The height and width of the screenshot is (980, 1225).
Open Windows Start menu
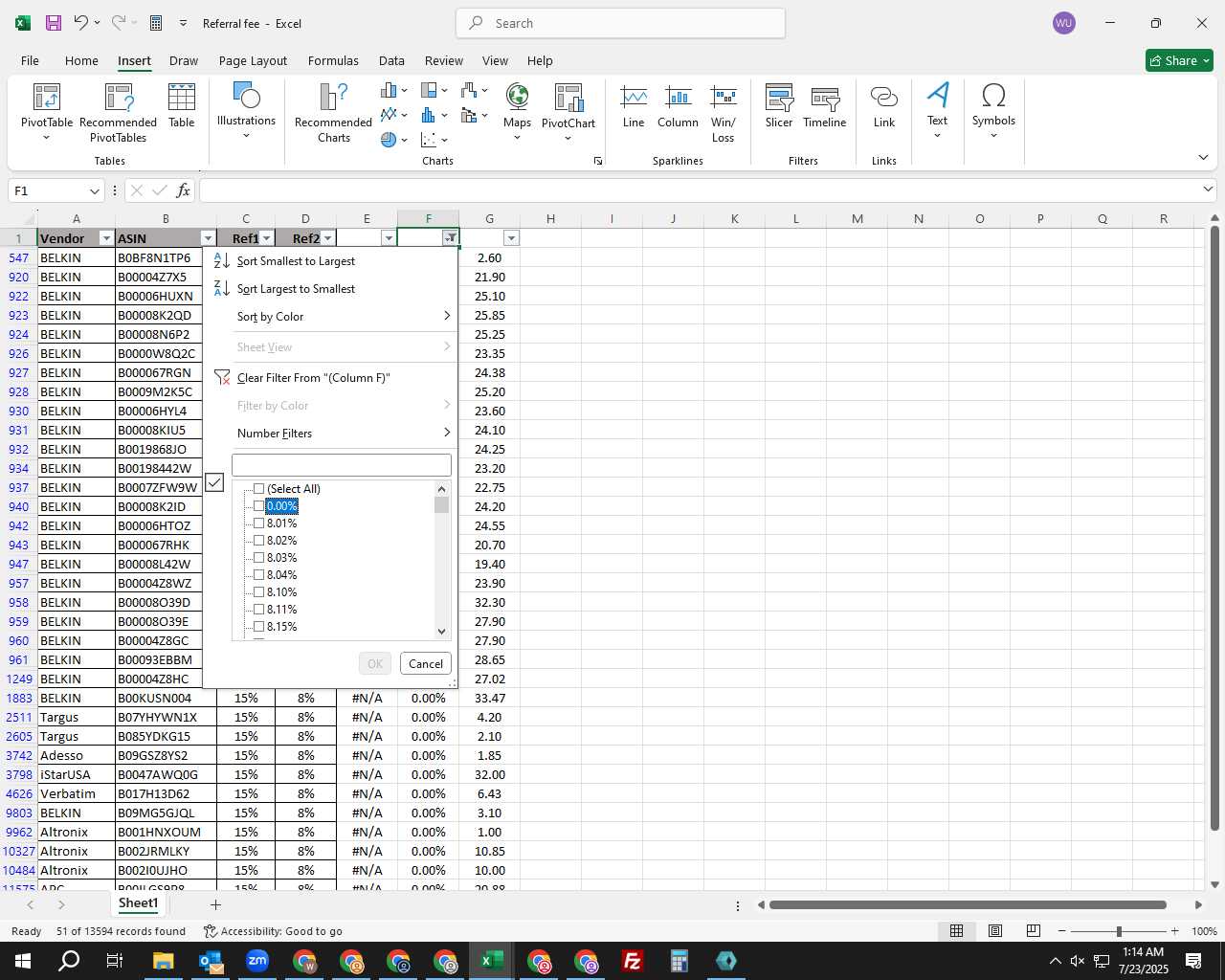pyautogui.click(x=23, y=961)
